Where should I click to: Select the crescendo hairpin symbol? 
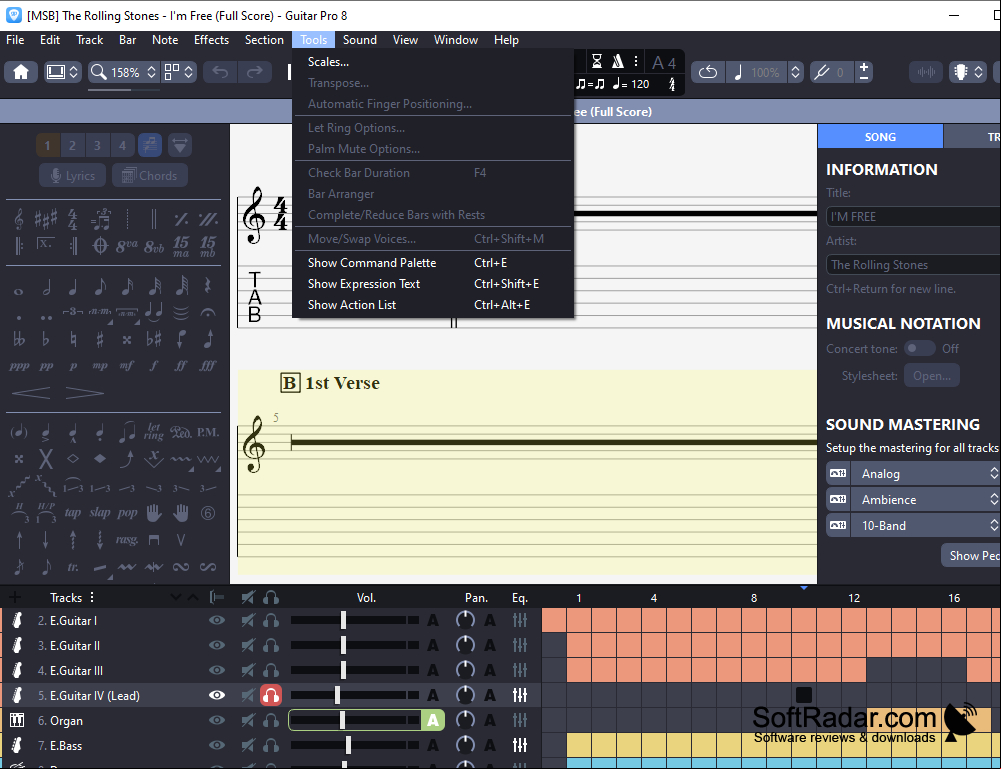pyautogui.click(x=31, y=392)
